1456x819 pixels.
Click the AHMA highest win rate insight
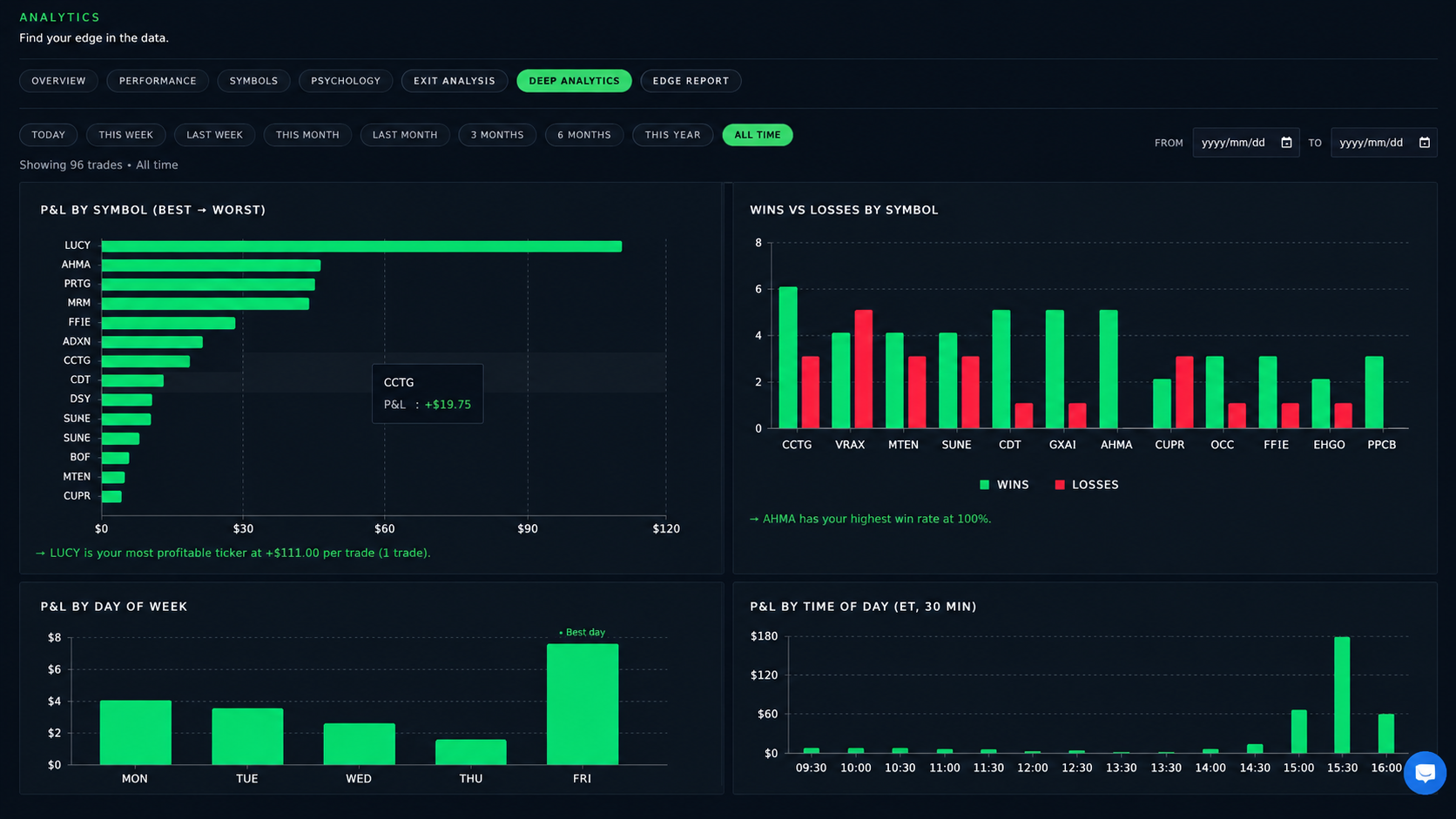[870, 519]
